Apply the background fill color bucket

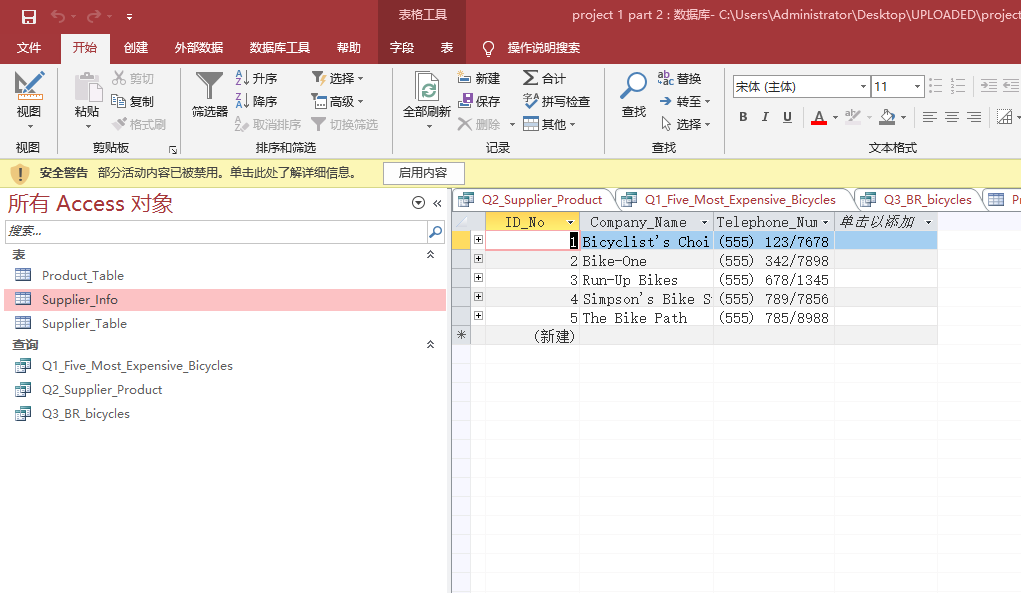coord(887,117)
